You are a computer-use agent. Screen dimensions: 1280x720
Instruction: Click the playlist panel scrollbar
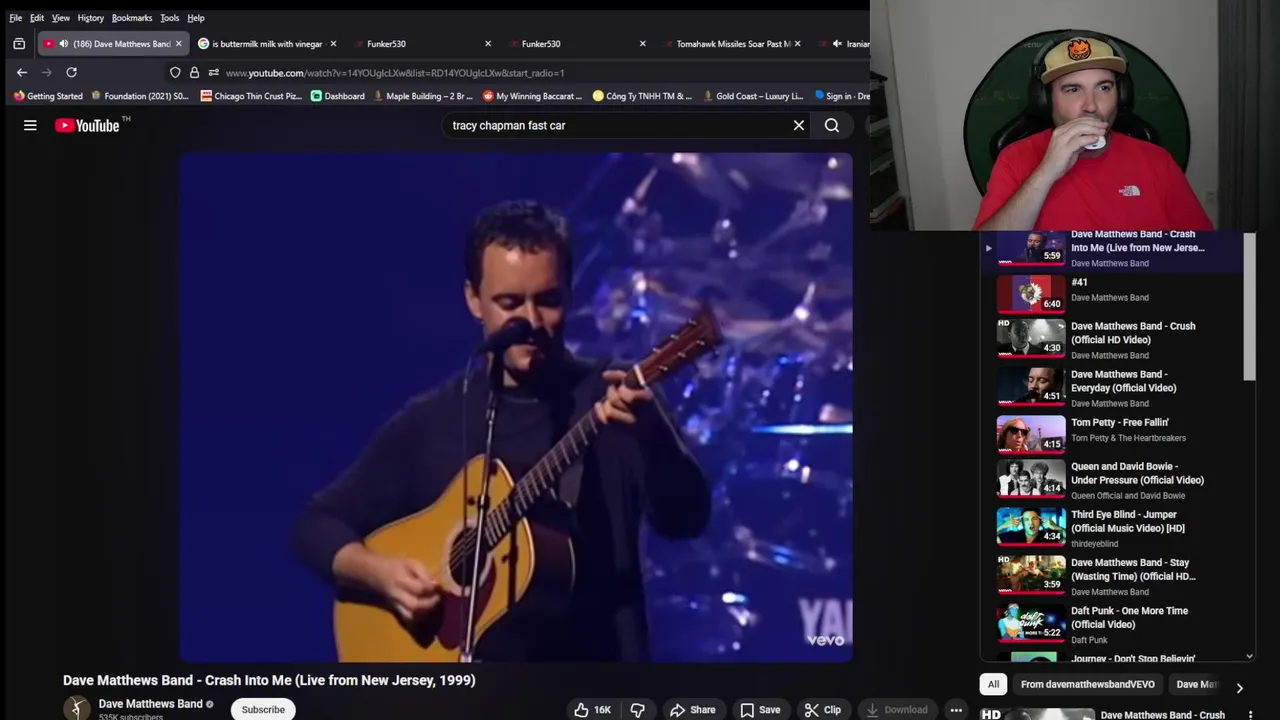coord(1249,306)
